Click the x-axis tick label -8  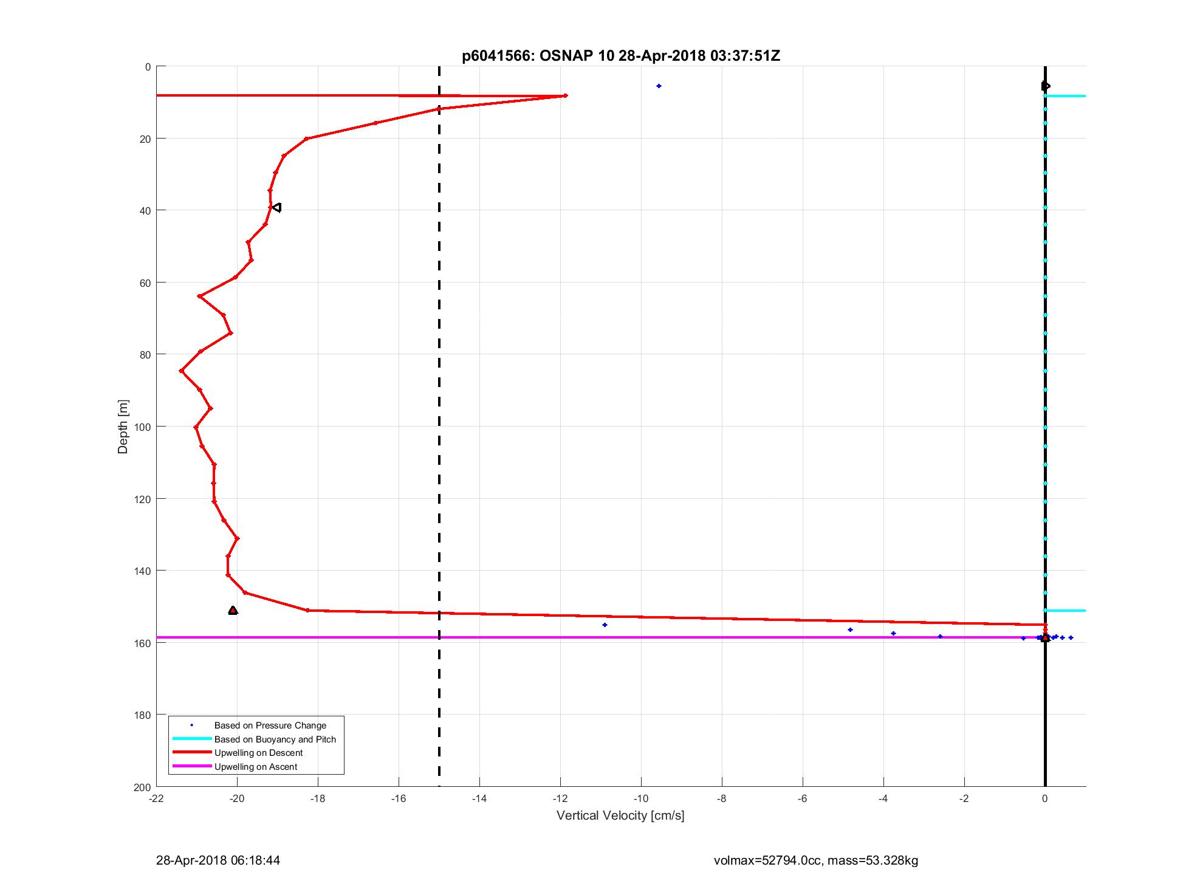(x=722, y=799)
